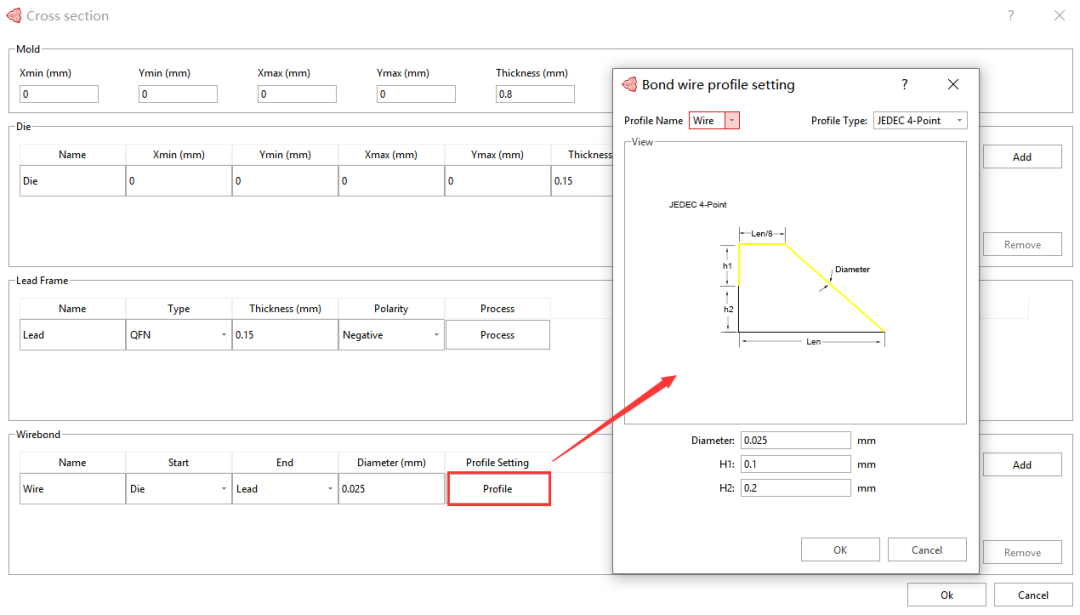
Task: Click the Diameter field in profile dialog
Action: 795,441
